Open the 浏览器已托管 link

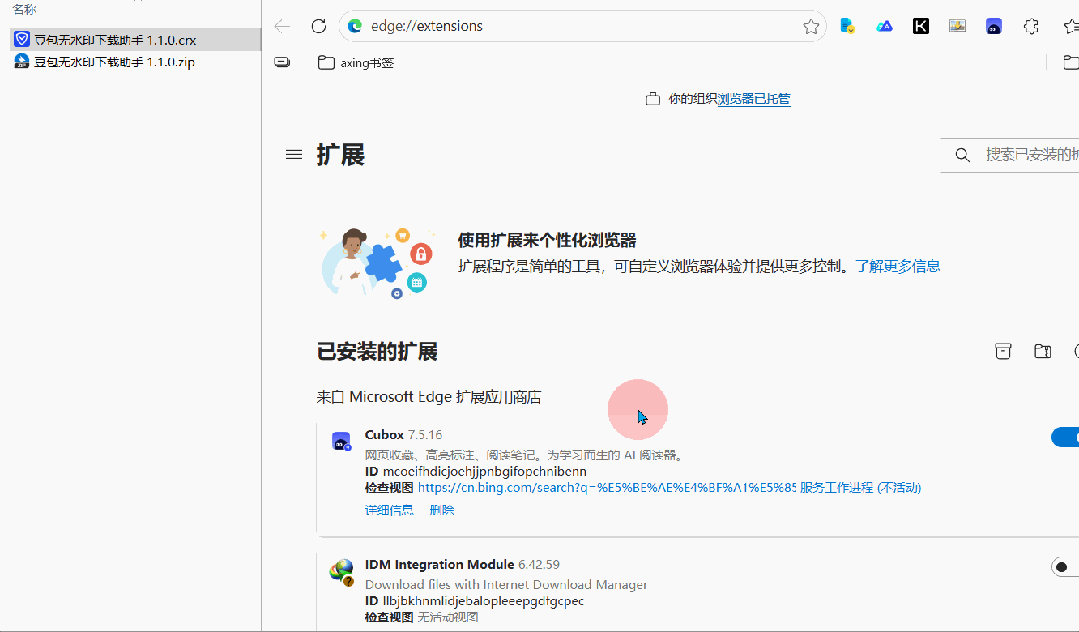tap(754, 99)
